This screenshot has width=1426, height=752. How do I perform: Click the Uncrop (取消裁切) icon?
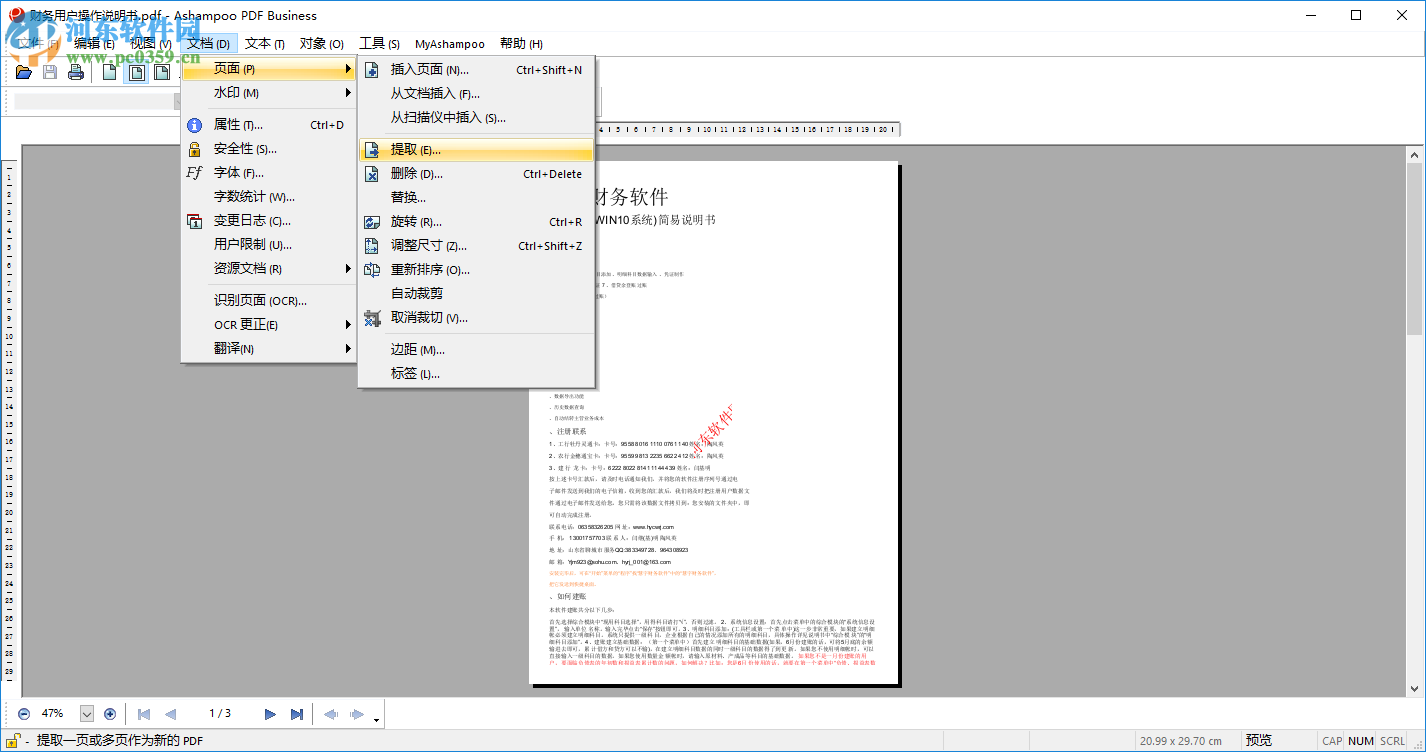[372, 318]
